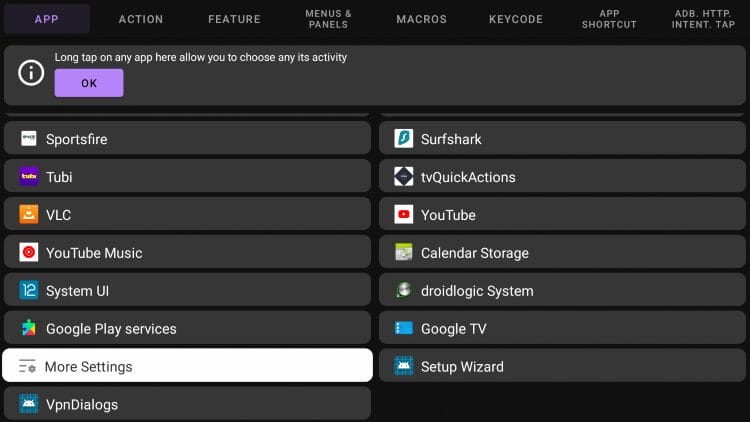Click the System UI icon
This screenshot has height=422, width=750.
(29, 290)
